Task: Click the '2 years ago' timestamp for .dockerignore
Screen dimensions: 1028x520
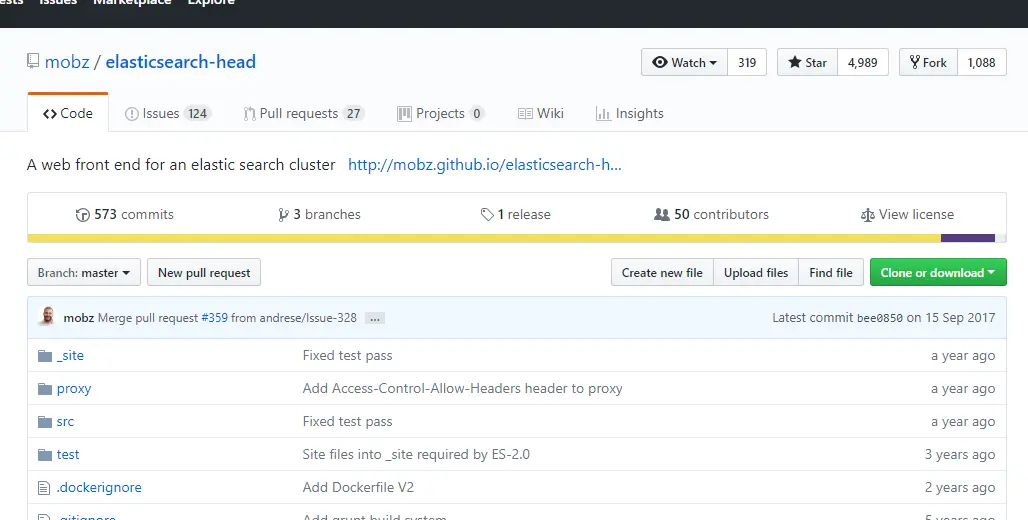Action: click(960, 488)
